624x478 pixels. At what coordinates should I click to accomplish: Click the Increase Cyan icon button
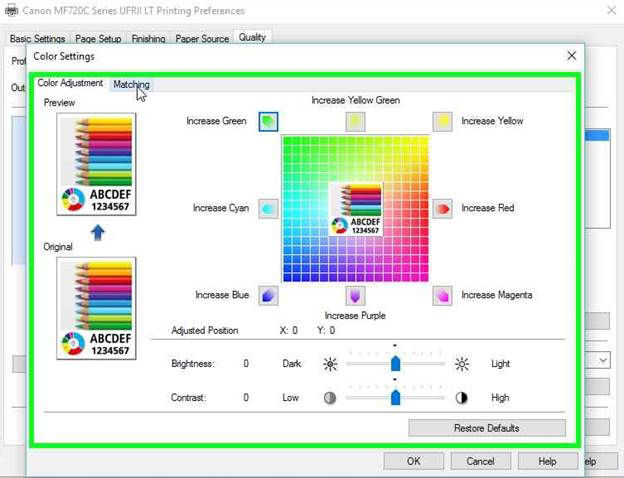point(268,209)
